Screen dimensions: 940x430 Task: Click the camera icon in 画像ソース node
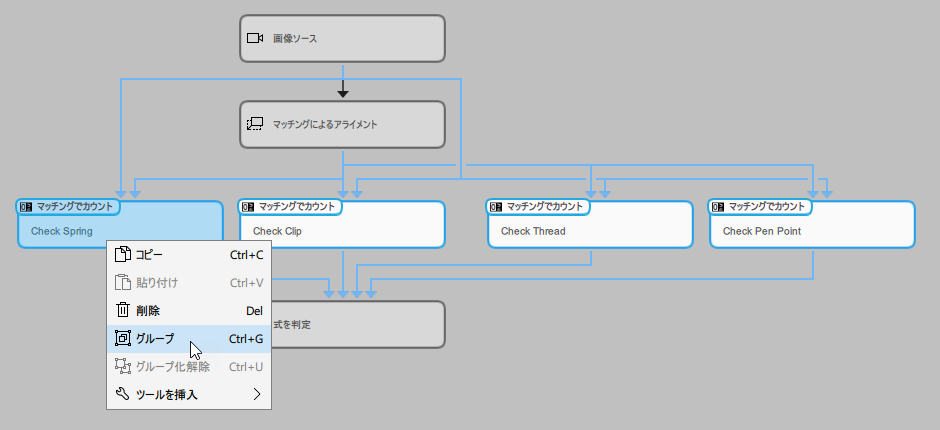(255, 38)
